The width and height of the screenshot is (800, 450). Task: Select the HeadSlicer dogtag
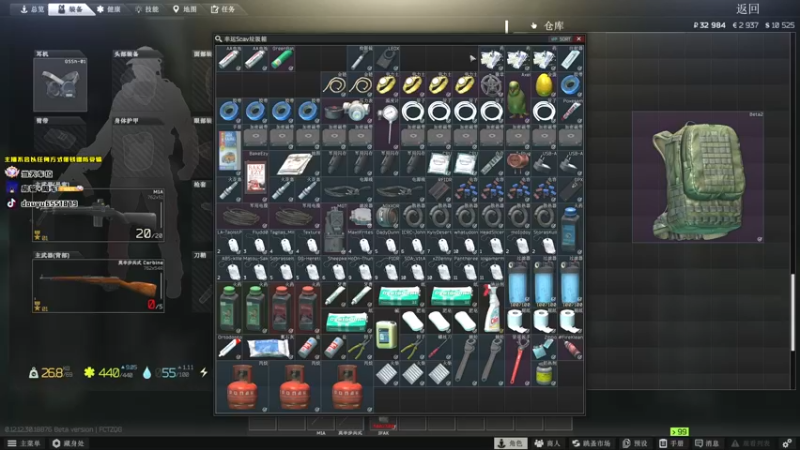point(491,242)
